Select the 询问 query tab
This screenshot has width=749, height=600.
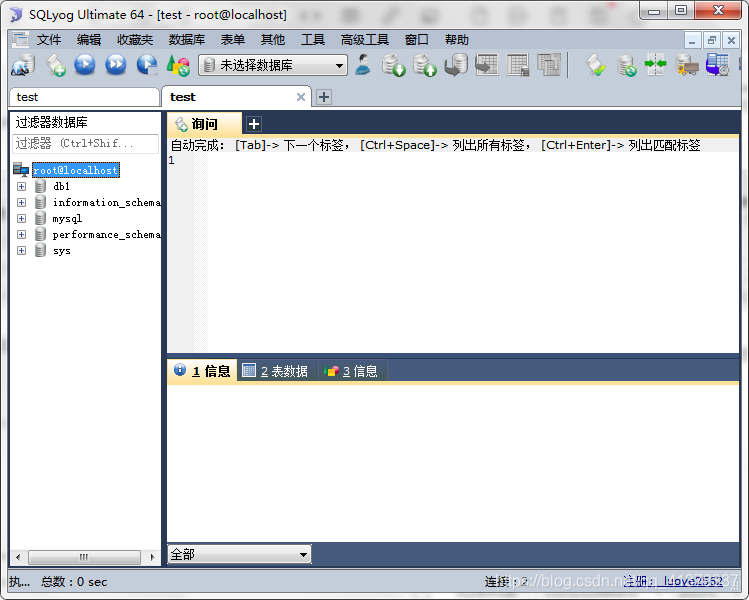(204, 124)
